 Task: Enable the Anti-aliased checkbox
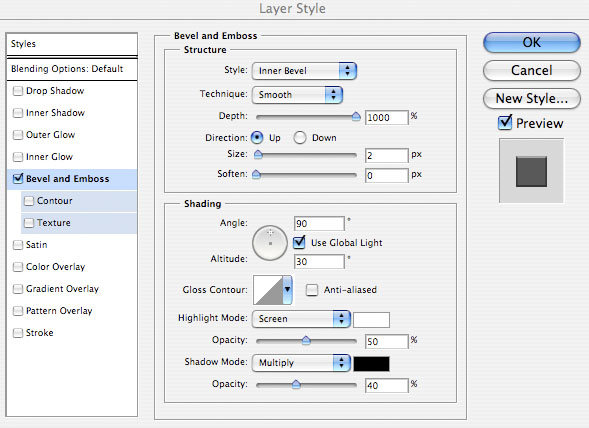[x=312, y=290]
